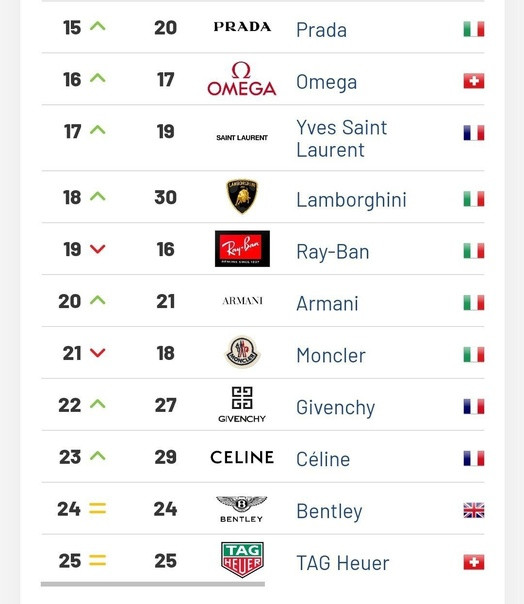Open the TAG Heuer brand link
Viewport: 524px width, 604px height.
(343, 563)
